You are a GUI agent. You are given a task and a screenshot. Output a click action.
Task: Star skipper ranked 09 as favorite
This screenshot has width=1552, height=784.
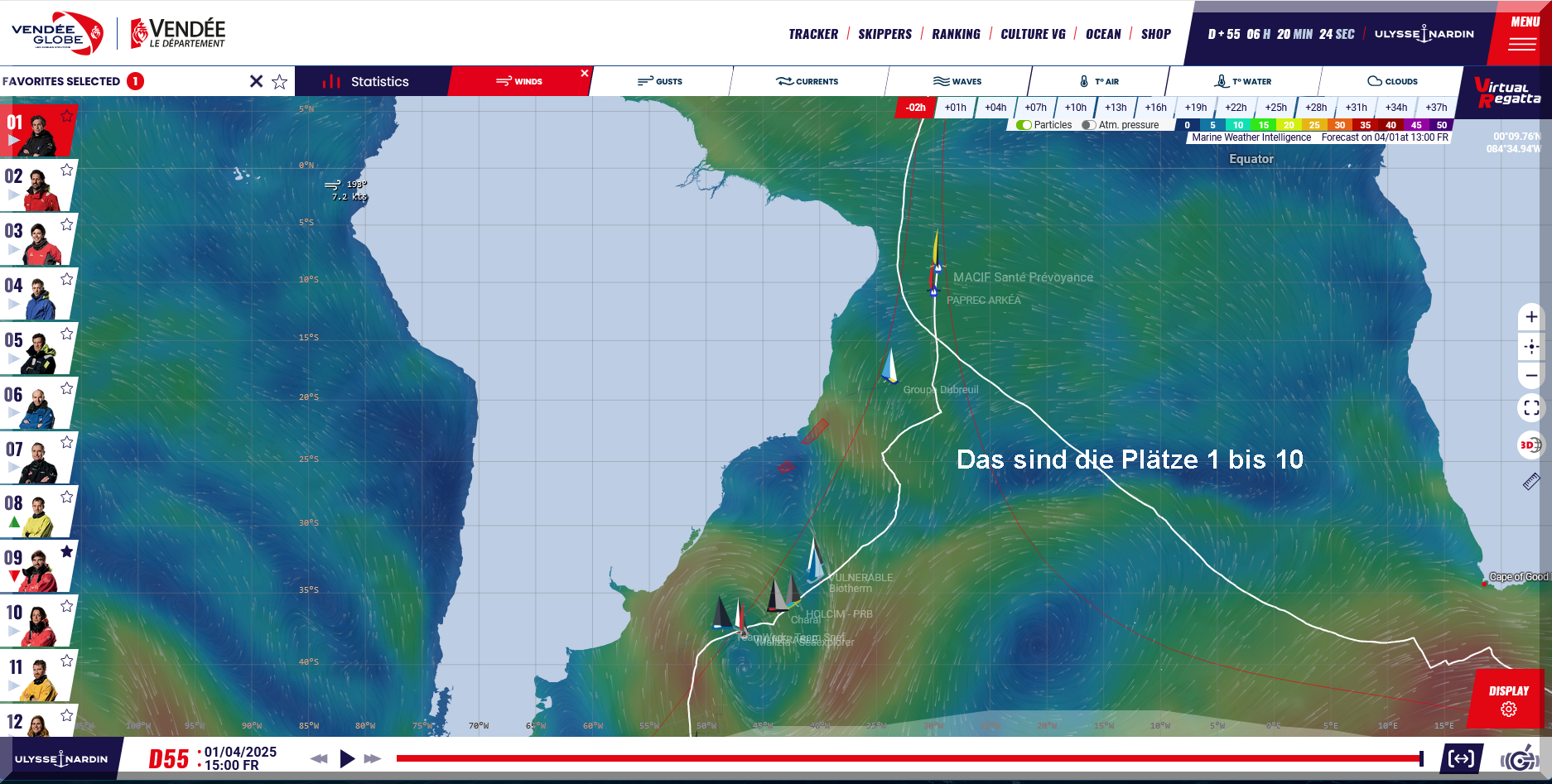click(x=67, y=551)
